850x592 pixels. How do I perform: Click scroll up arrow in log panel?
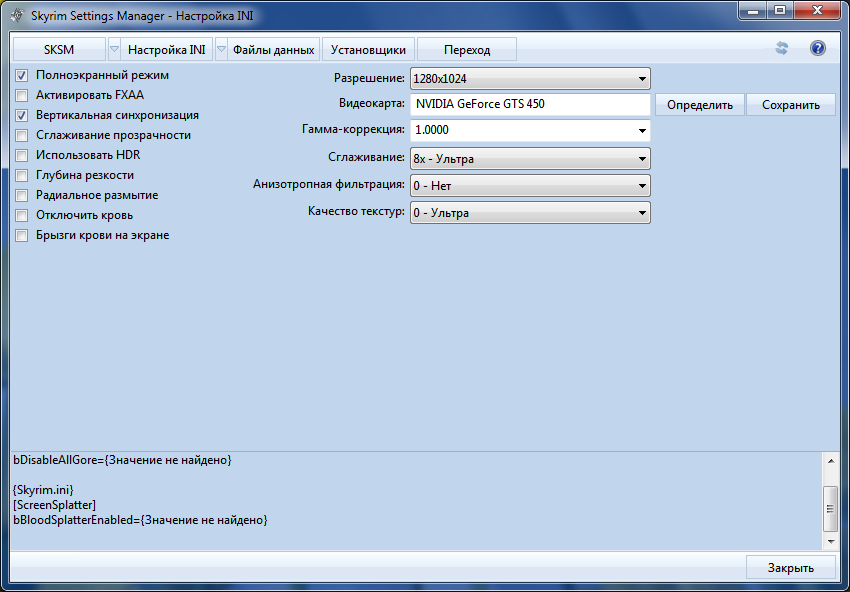click(829, 460)
